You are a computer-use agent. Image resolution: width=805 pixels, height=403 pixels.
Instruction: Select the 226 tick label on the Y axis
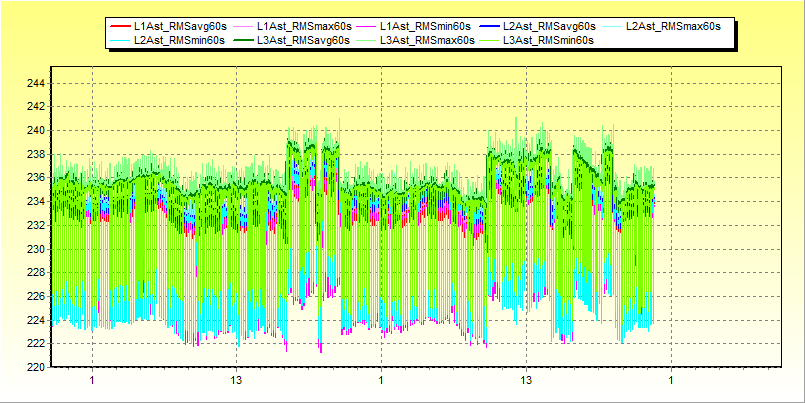click(x=34, y=296)
